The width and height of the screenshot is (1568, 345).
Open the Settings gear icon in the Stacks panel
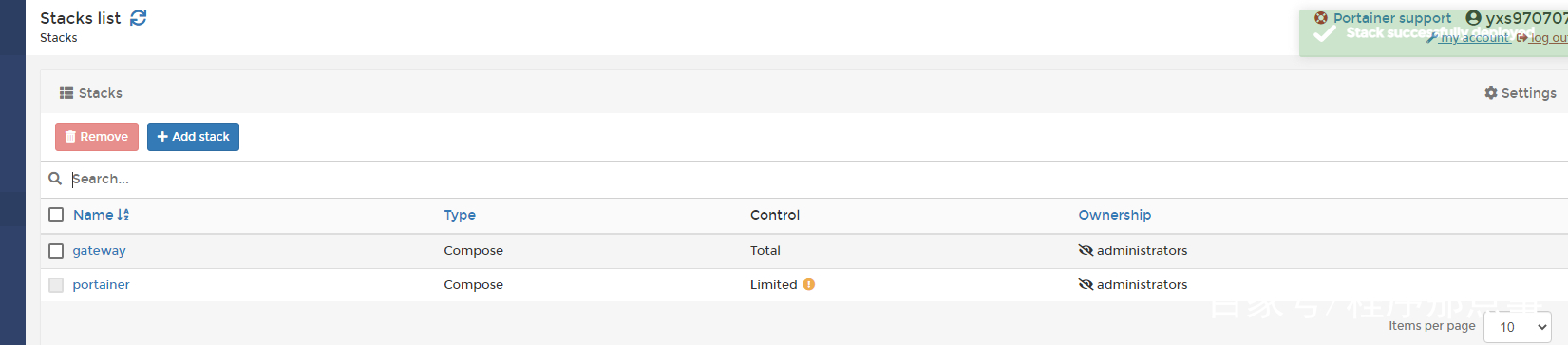1491,93
